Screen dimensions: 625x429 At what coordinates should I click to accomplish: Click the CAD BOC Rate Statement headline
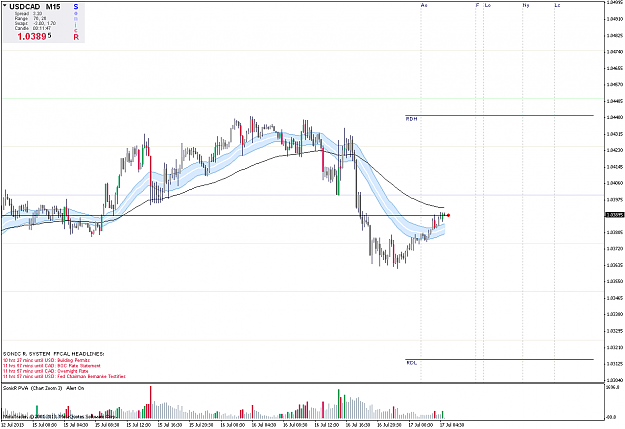52,366
